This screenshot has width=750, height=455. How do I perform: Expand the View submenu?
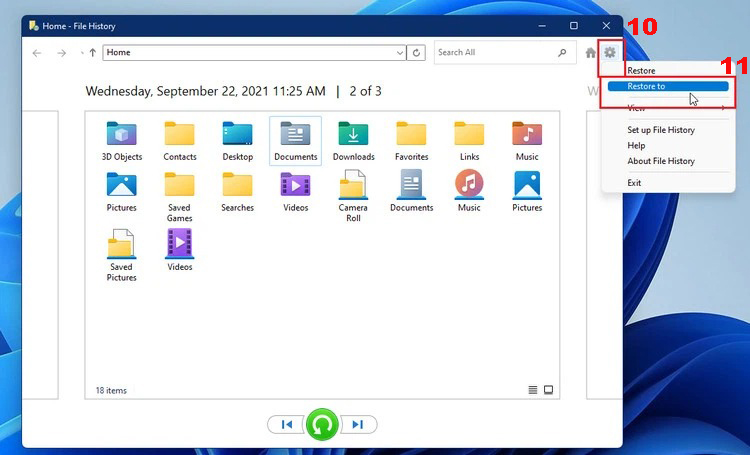coord(668,108)
